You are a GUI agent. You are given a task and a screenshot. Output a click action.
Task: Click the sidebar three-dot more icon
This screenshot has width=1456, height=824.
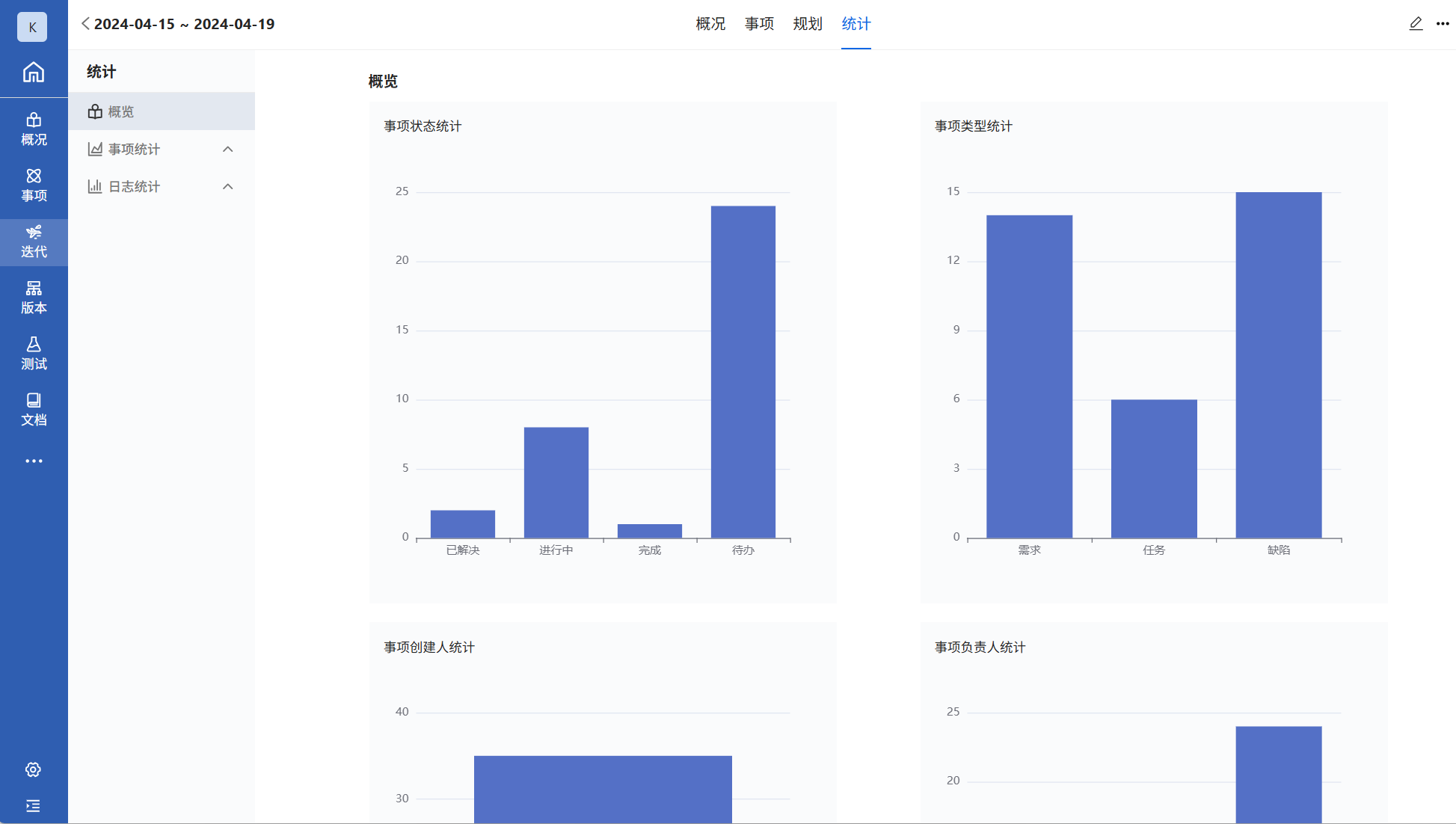pos(34,461)
